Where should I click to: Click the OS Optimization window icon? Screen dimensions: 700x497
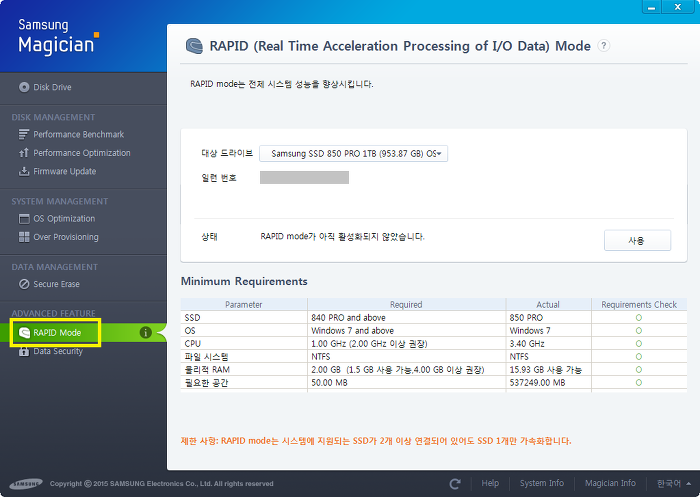(x=24, y=219)
